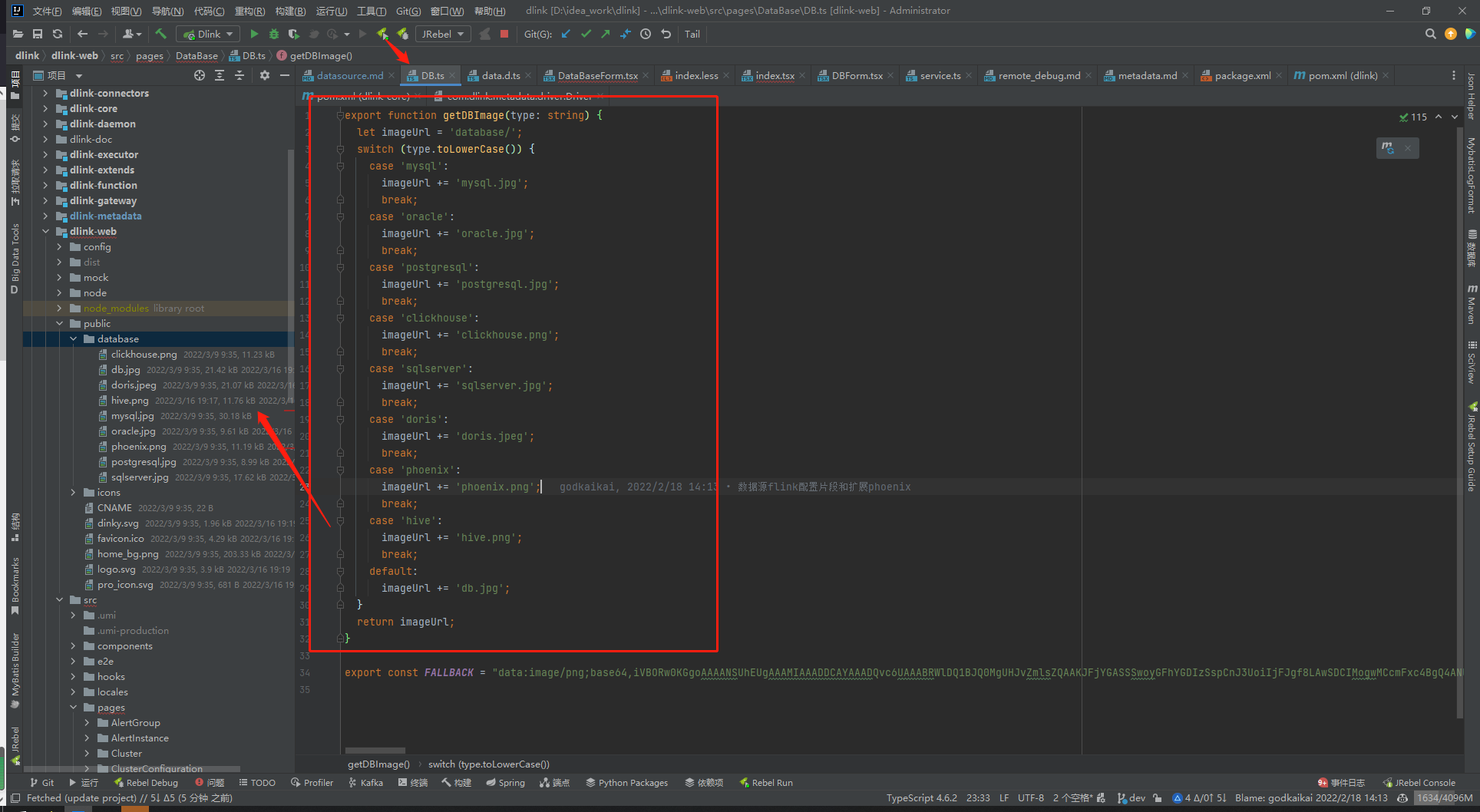Viewport: 1480px width, 812px height.
Task: Click the Reload from disk icon
Action: pos(58,34)
